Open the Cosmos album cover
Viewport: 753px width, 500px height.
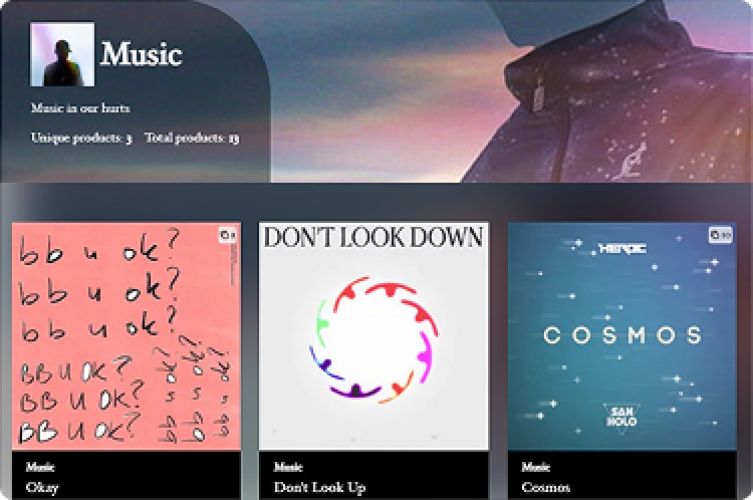pyautogui.click(x=622, y=336)
